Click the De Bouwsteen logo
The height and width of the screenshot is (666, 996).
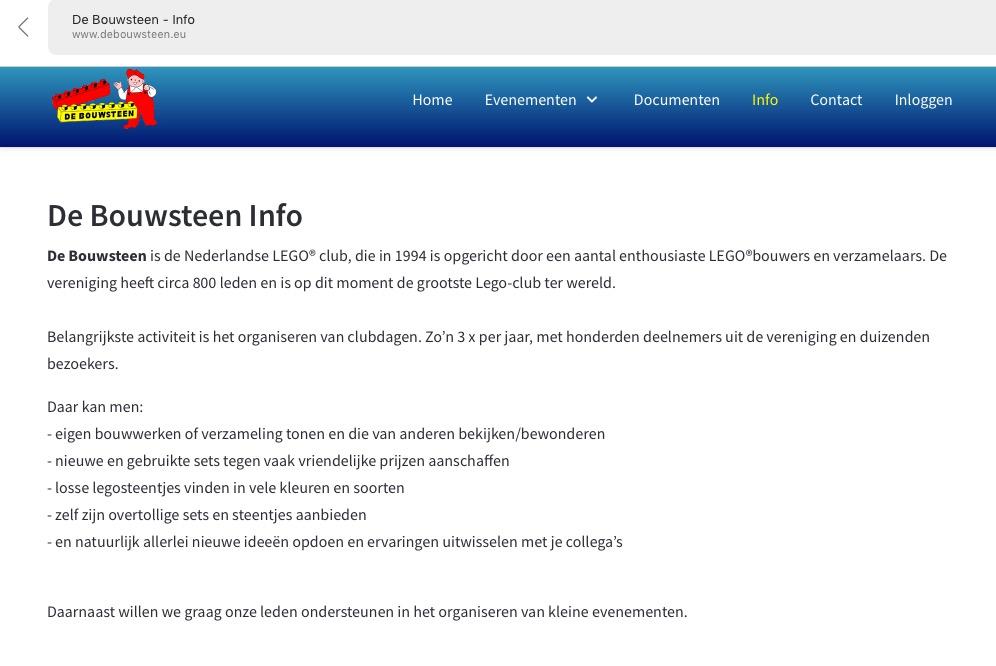pos(104,100)
